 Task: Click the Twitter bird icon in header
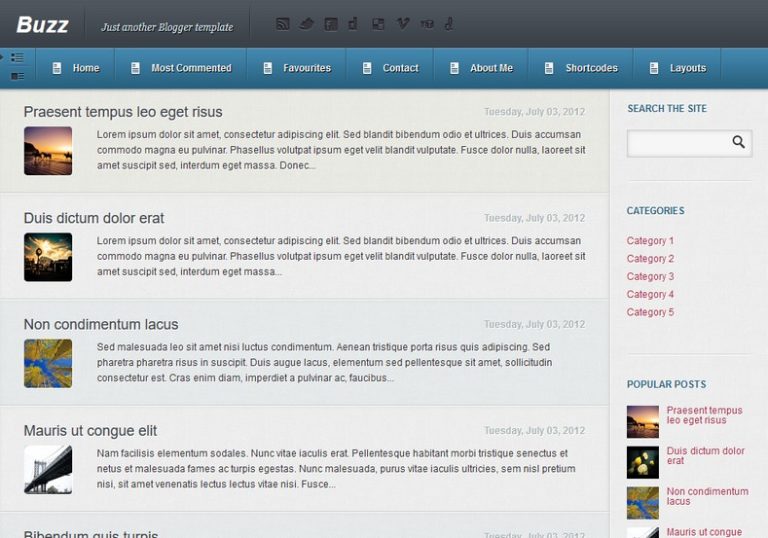[x=307, y=24]
